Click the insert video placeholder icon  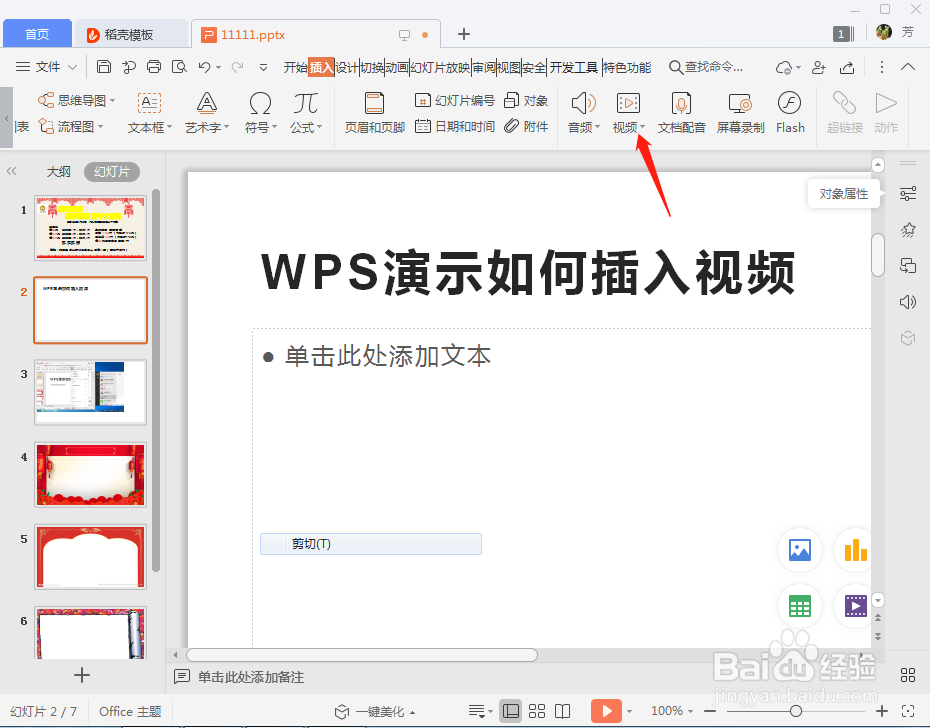(x=855, y=606)
